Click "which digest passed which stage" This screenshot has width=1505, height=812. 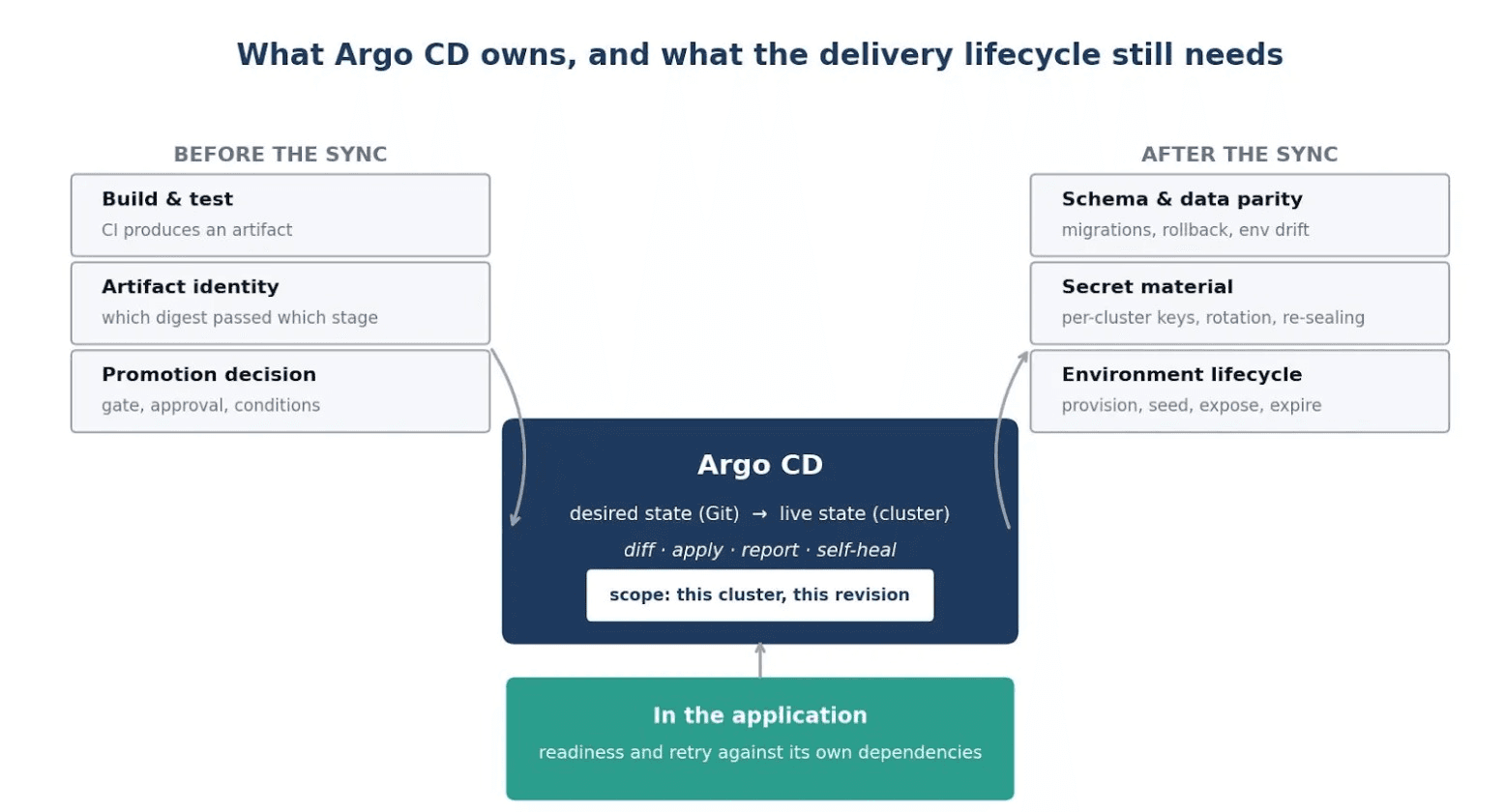(240, 318)
